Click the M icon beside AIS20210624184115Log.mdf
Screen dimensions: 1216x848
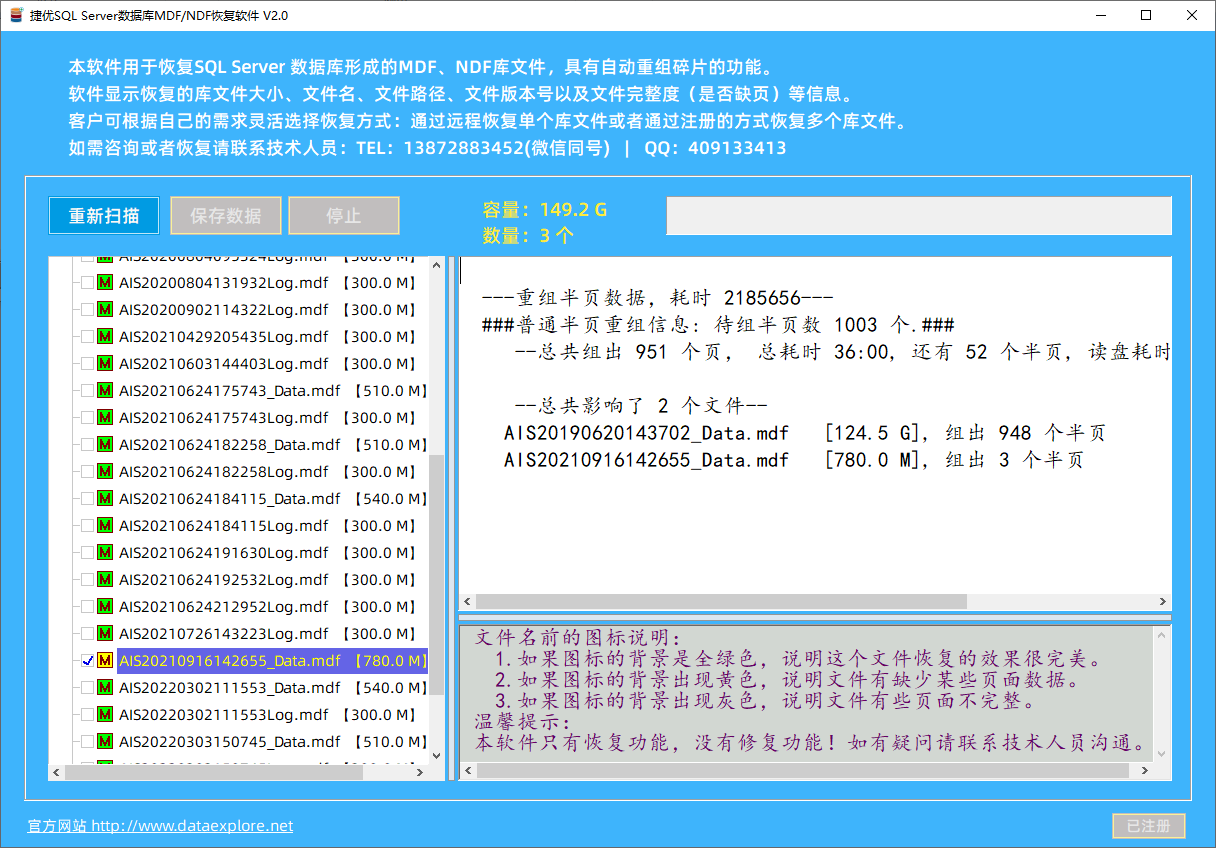pos(104,526)
